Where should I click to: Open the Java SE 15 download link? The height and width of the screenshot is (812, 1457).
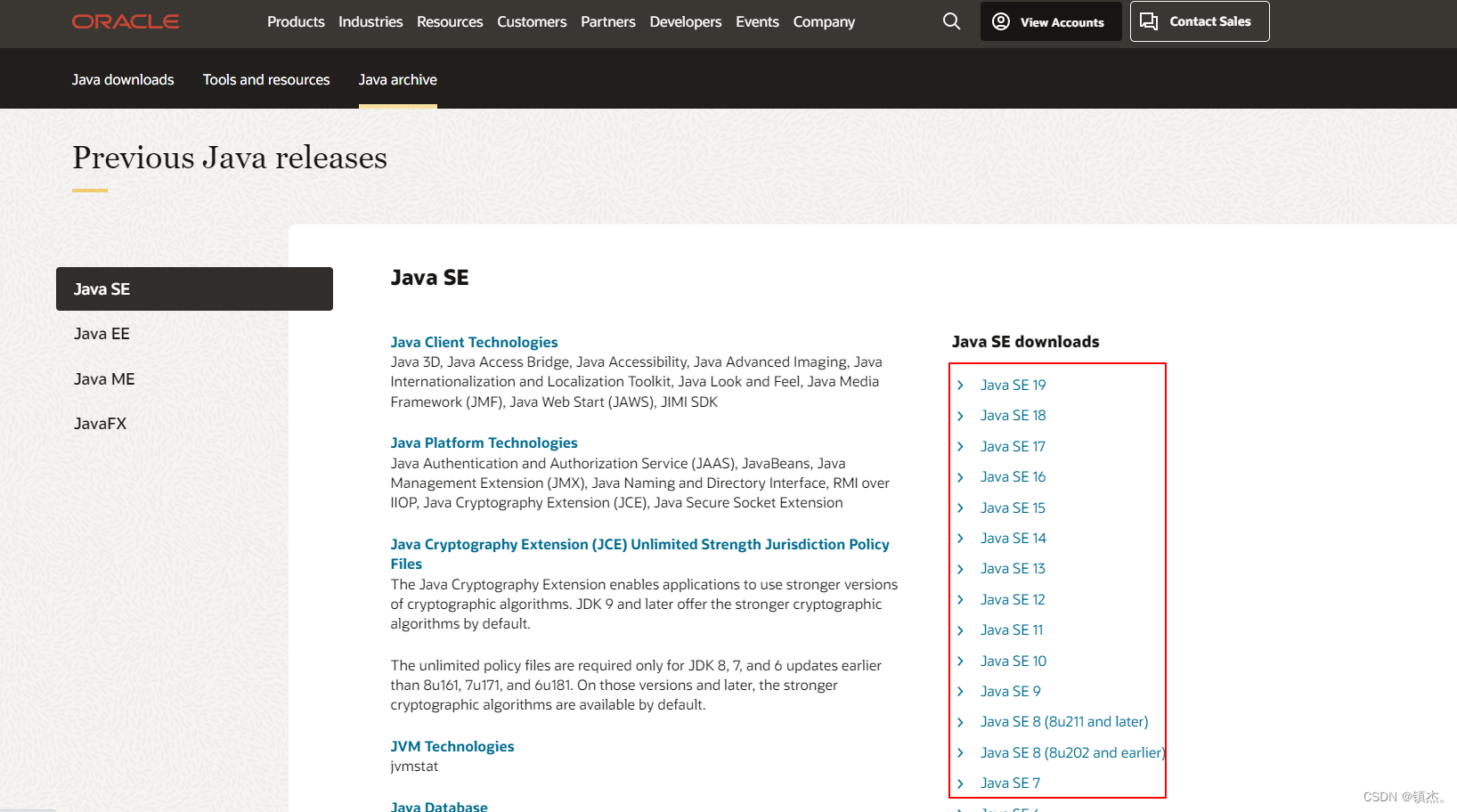point(1013,507)
